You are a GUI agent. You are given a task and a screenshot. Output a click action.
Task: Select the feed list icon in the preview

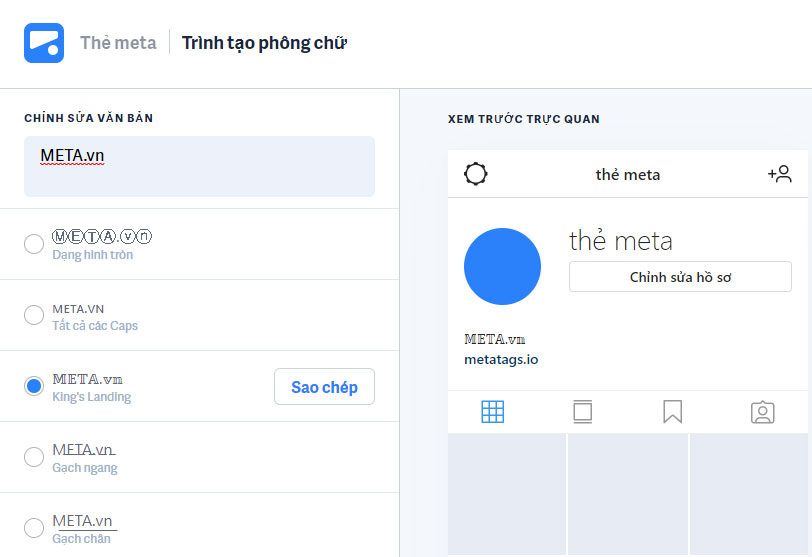point(583,412)
